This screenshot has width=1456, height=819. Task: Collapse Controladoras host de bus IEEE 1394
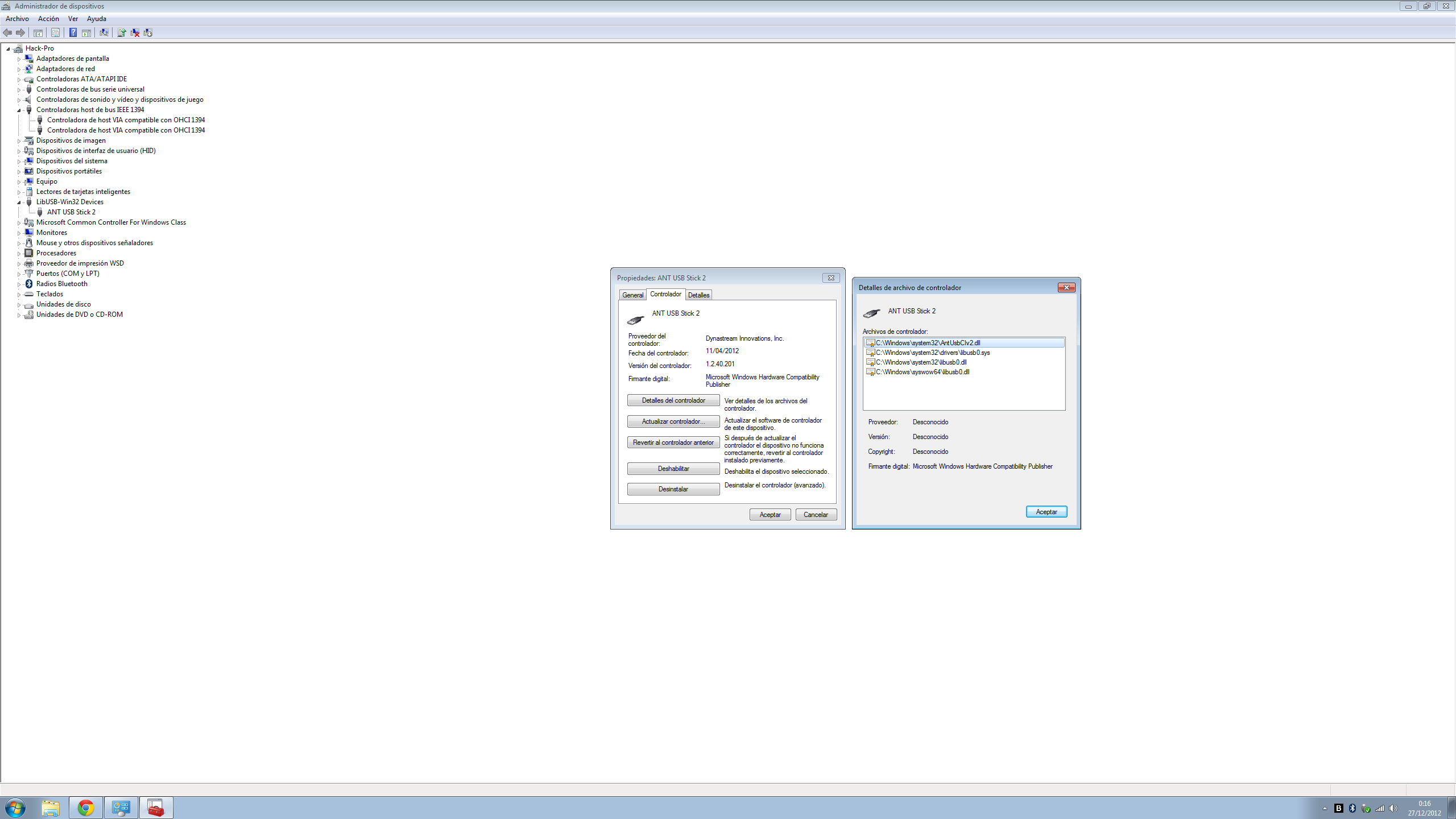[x=19, y=110]
